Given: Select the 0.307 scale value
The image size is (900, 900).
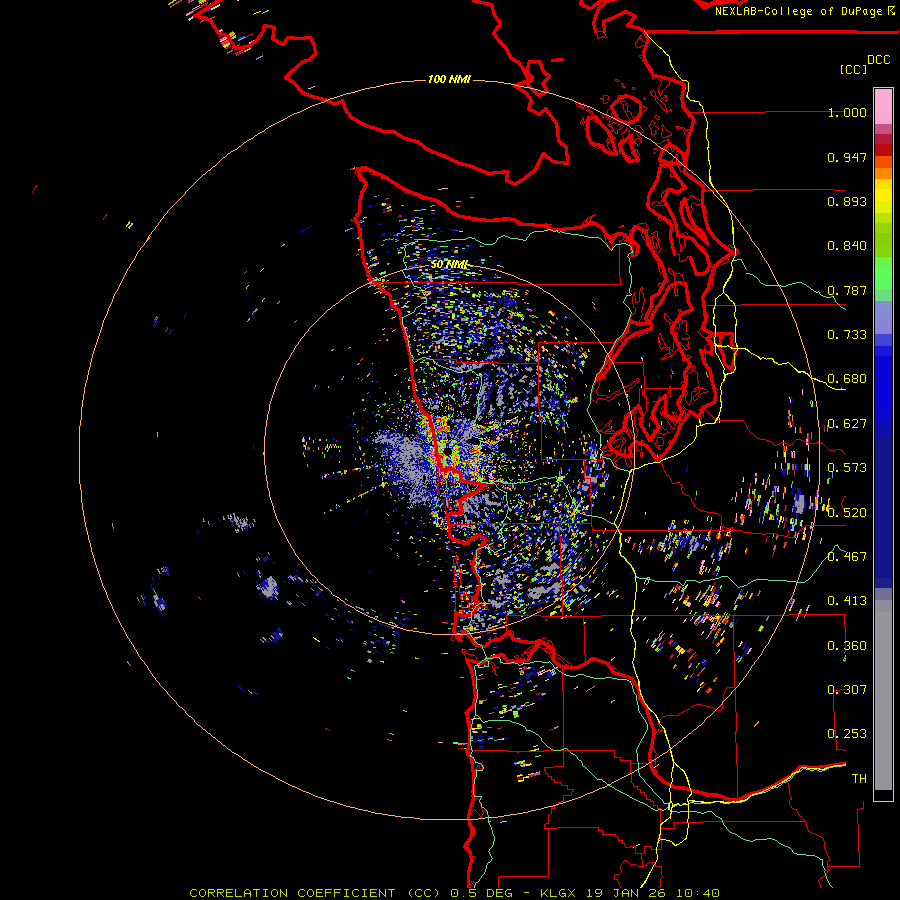Looking at the screenshot, I should [x=847, y=690].
